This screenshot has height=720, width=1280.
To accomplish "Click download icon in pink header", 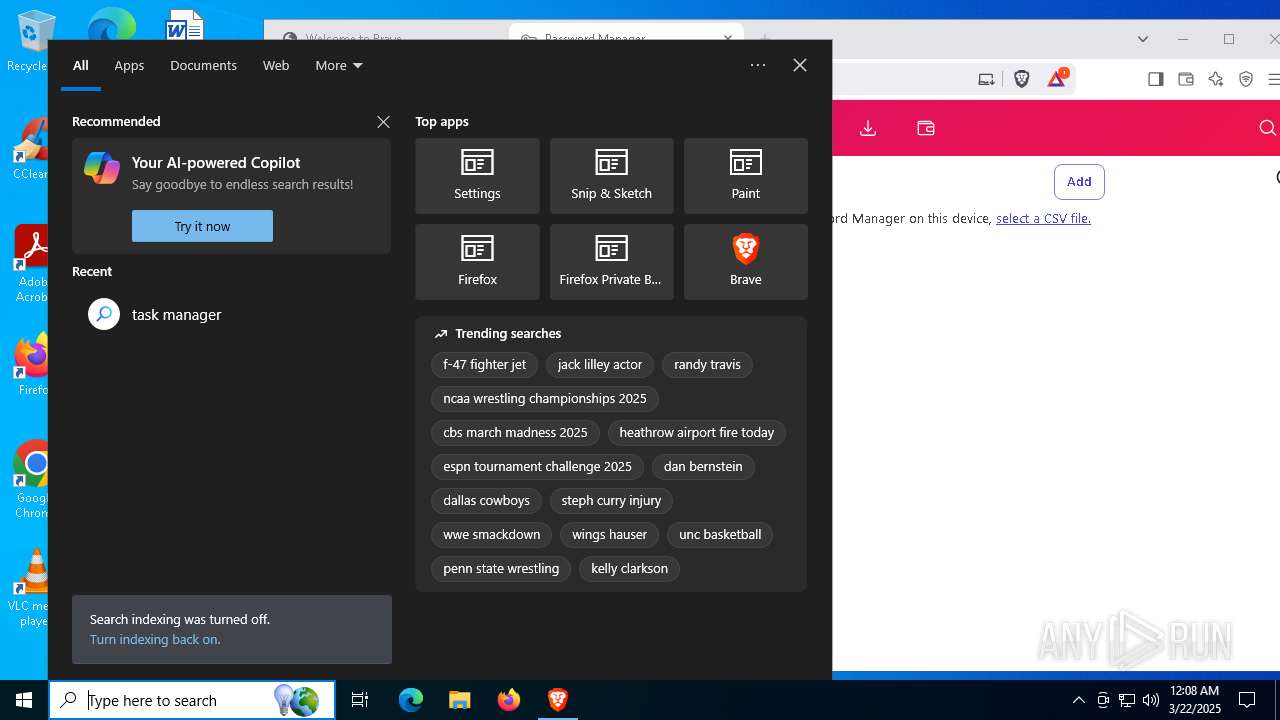I will (868, 128).
